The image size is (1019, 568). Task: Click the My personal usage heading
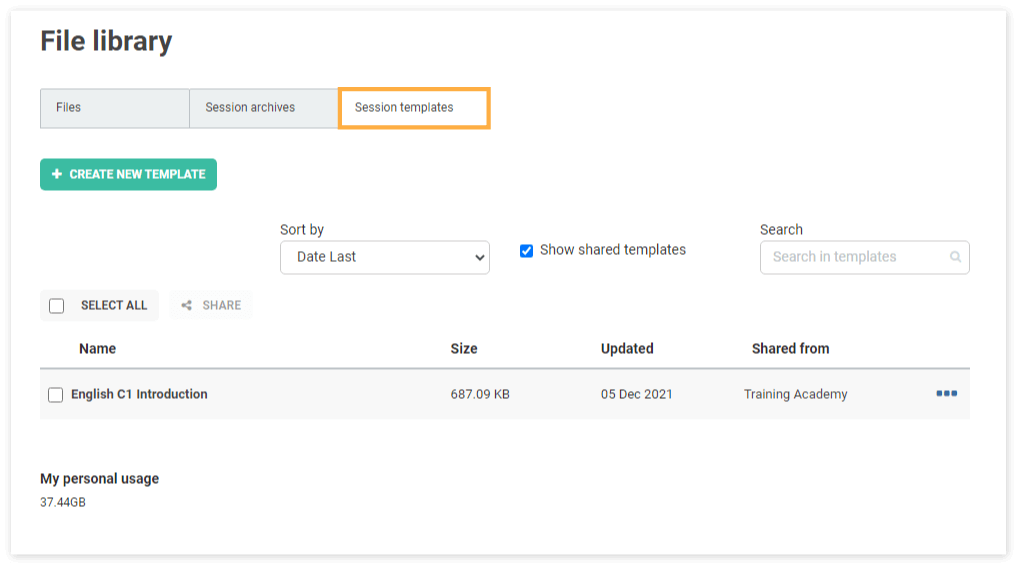[99, 478]
